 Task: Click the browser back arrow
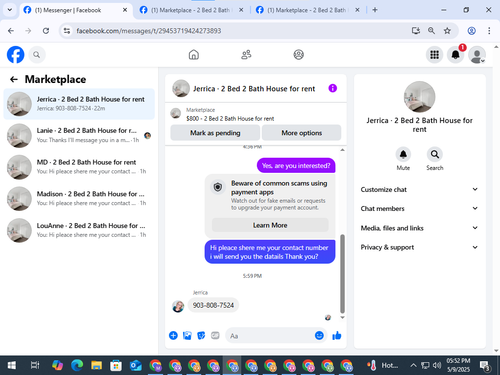coord(11,31)
